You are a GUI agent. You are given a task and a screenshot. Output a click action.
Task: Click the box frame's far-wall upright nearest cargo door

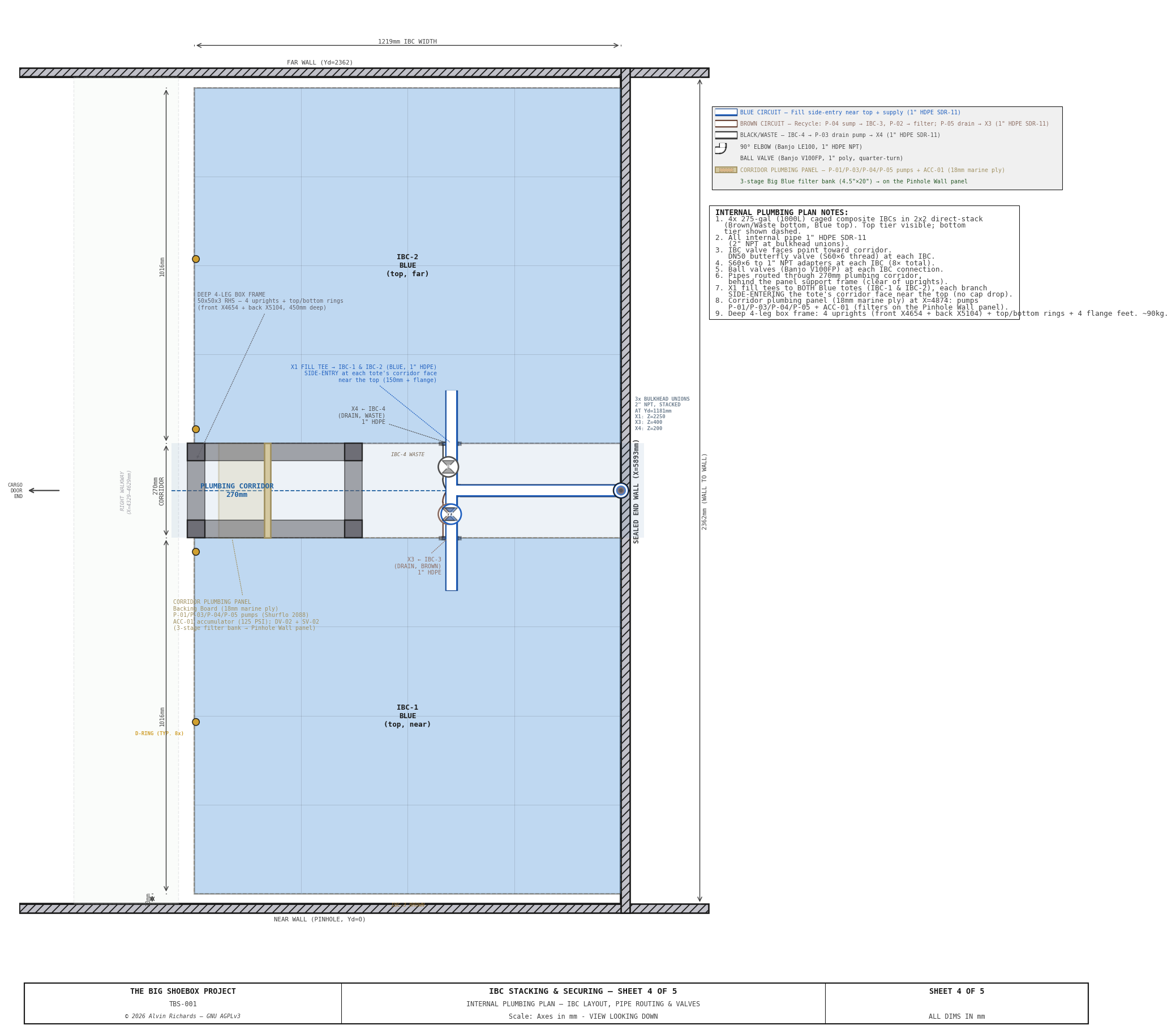196,452
